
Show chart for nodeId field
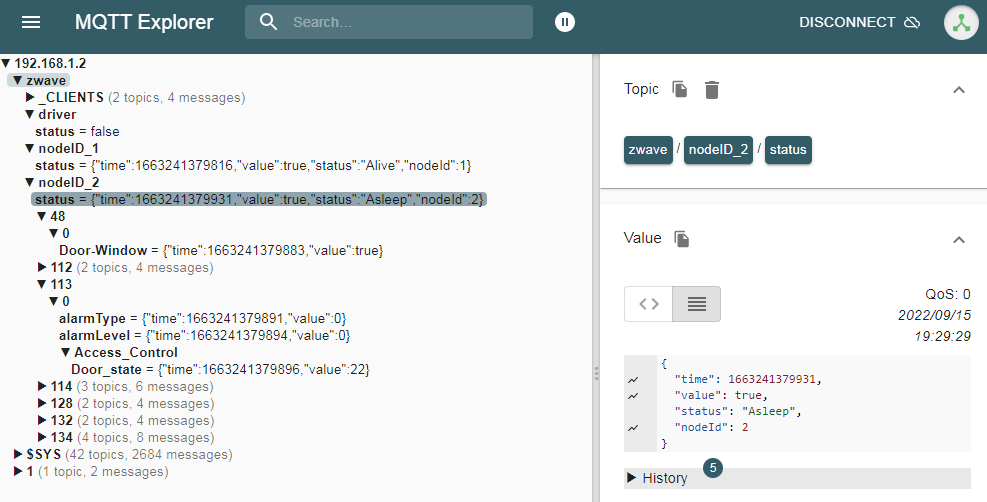point(633,428)
